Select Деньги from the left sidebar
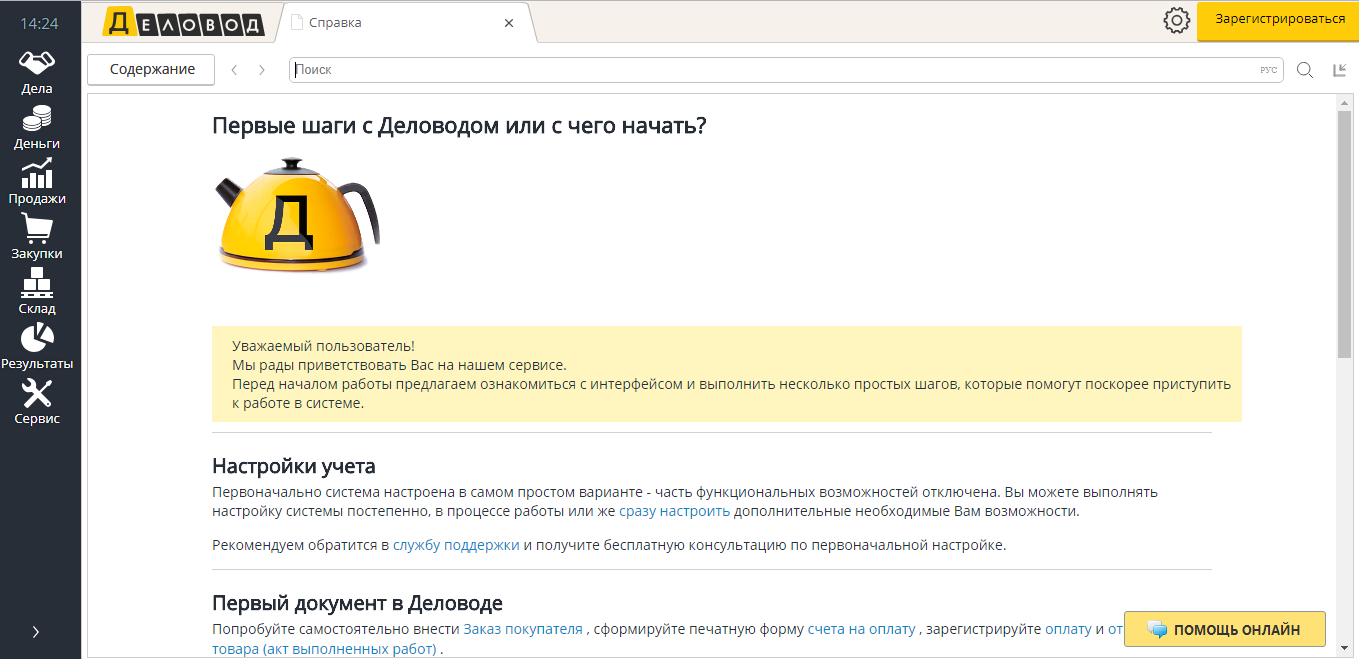1359x659 pixels. 37,124
